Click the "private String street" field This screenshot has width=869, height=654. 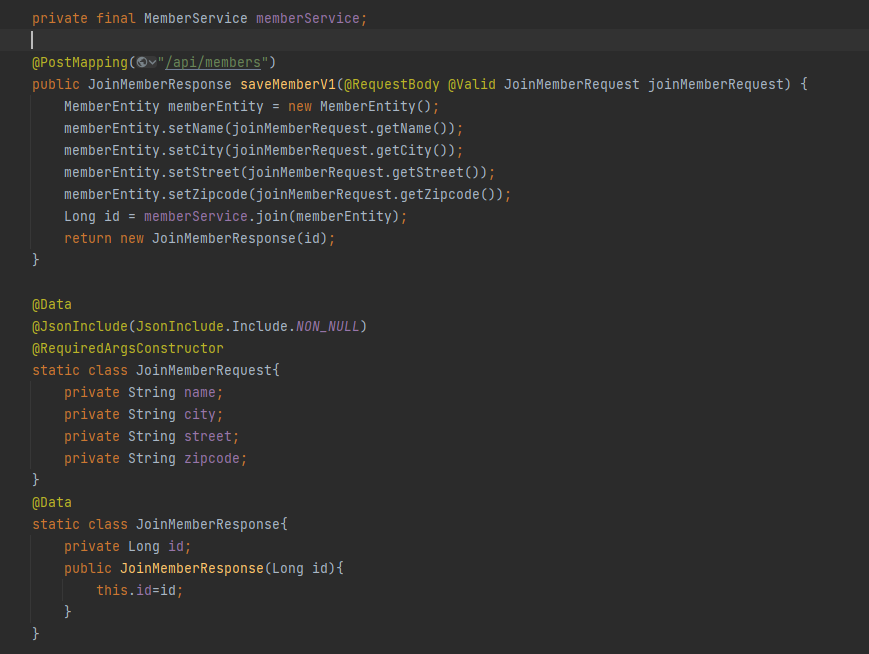tap(151, 436)
